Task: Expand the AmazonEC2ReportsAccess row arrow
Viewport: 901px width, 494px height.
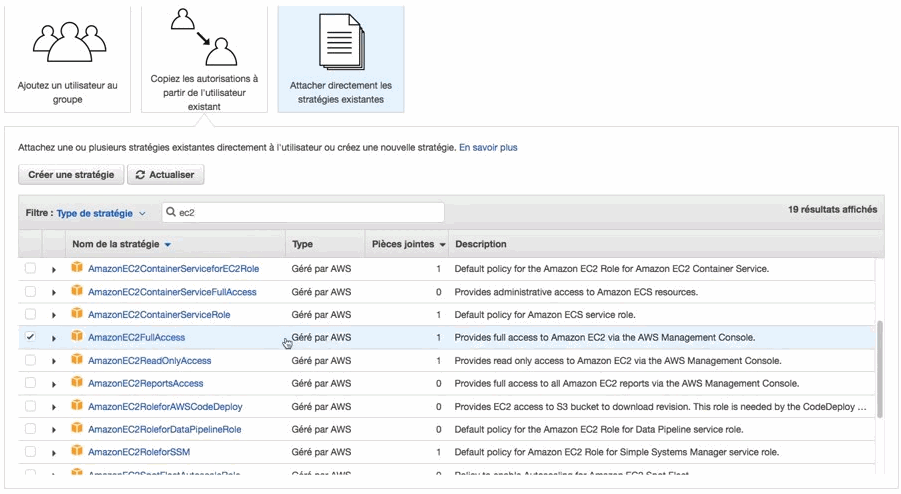Action: point(53,384)
